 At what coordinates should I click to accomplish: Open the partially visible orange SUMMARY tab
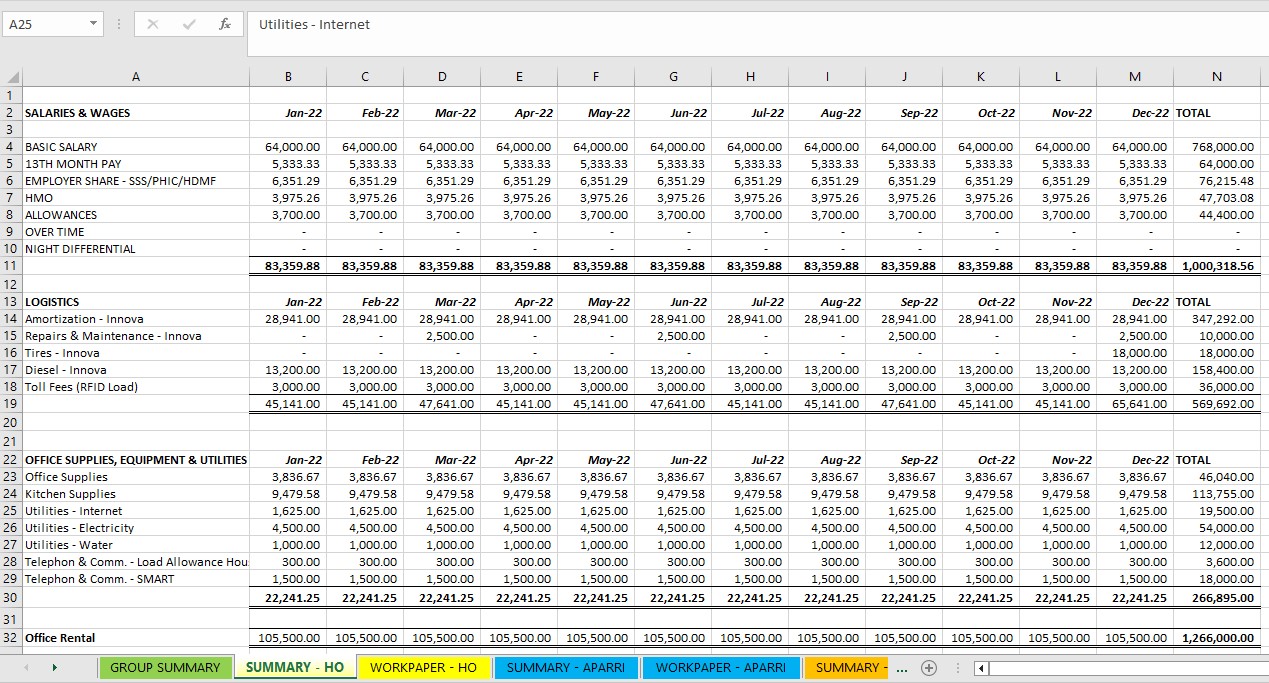point(846,668)
